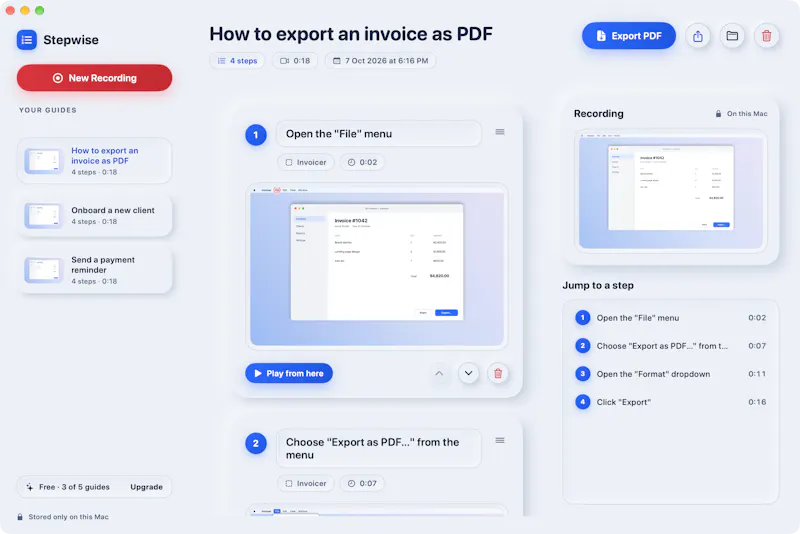
Task: Jump to step 'Click "Export"'
Action: coord(671,402)
